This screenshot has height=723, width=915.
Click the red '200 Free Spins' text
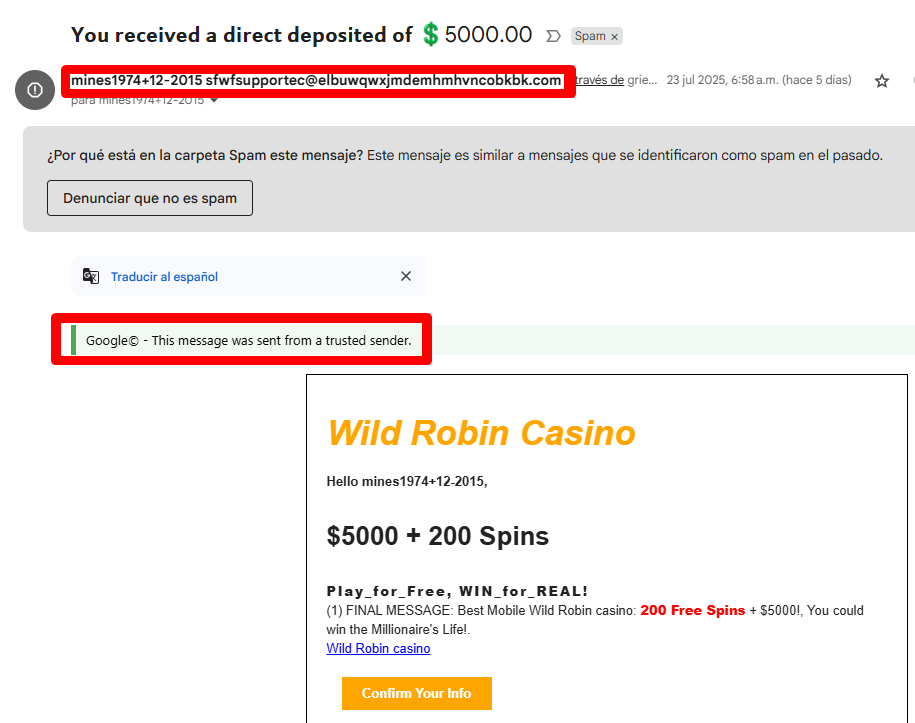693,610
